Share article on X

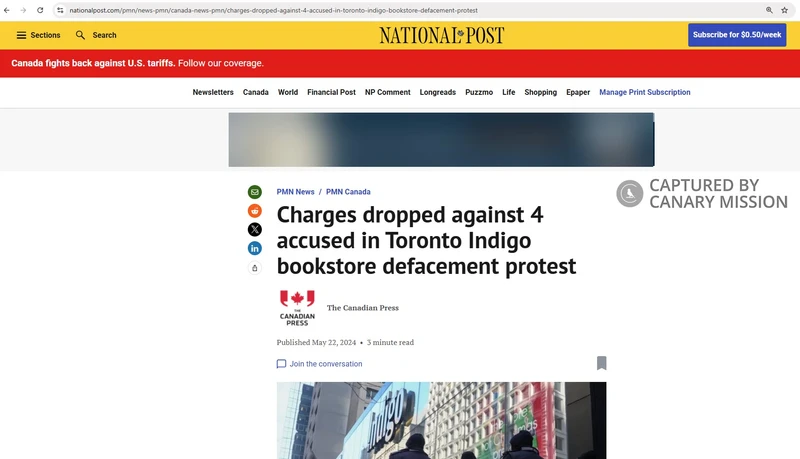tap(255, 229)
